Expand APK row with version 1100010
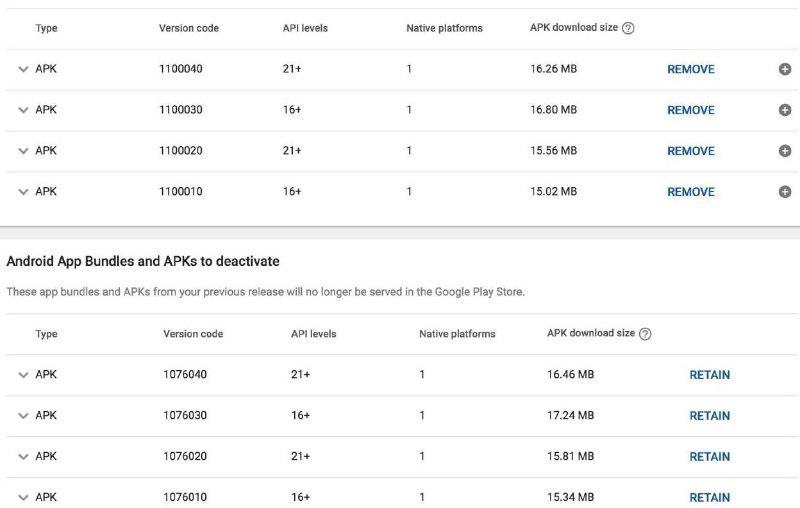The width and height of the screenshot is (800, 508). point(23,192)
